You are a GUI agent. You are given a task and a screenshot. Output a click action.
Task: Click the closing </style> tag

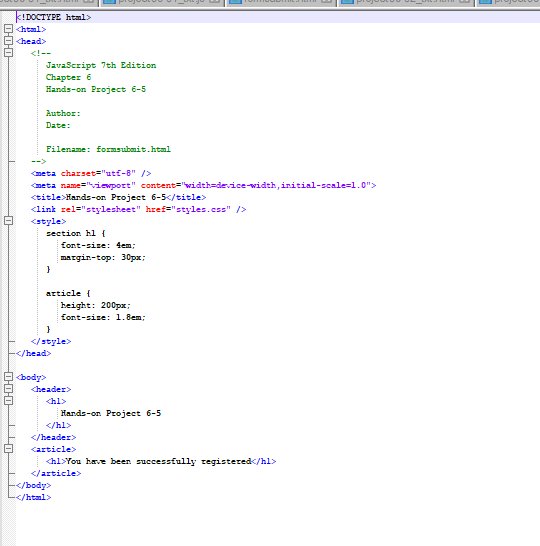(51, 341)
